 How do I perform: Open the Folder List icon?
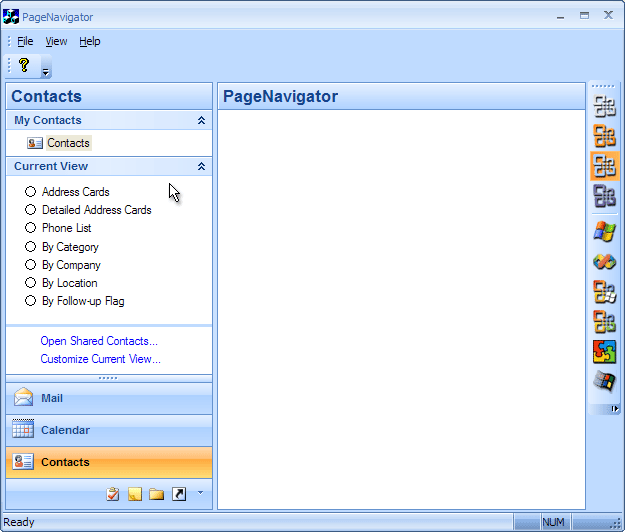tap(156, 494)
